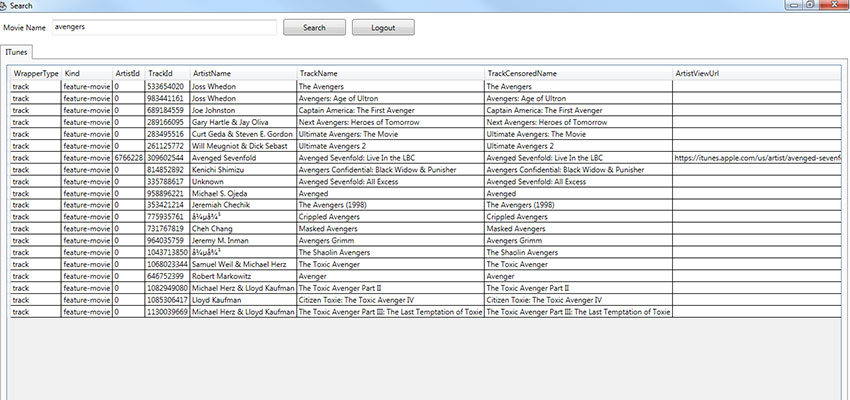Select TrackId cell '646752399'
850x400 pixels.
[x=167, y=276]
